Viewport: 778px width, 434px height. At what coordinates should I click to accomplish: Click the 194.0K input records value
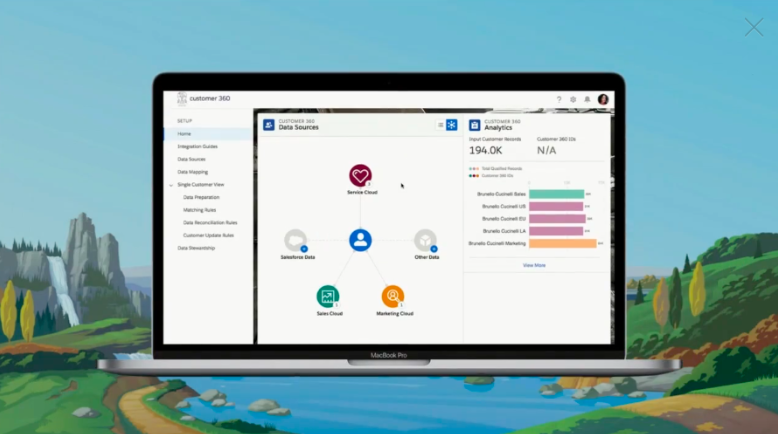(486, 150)
